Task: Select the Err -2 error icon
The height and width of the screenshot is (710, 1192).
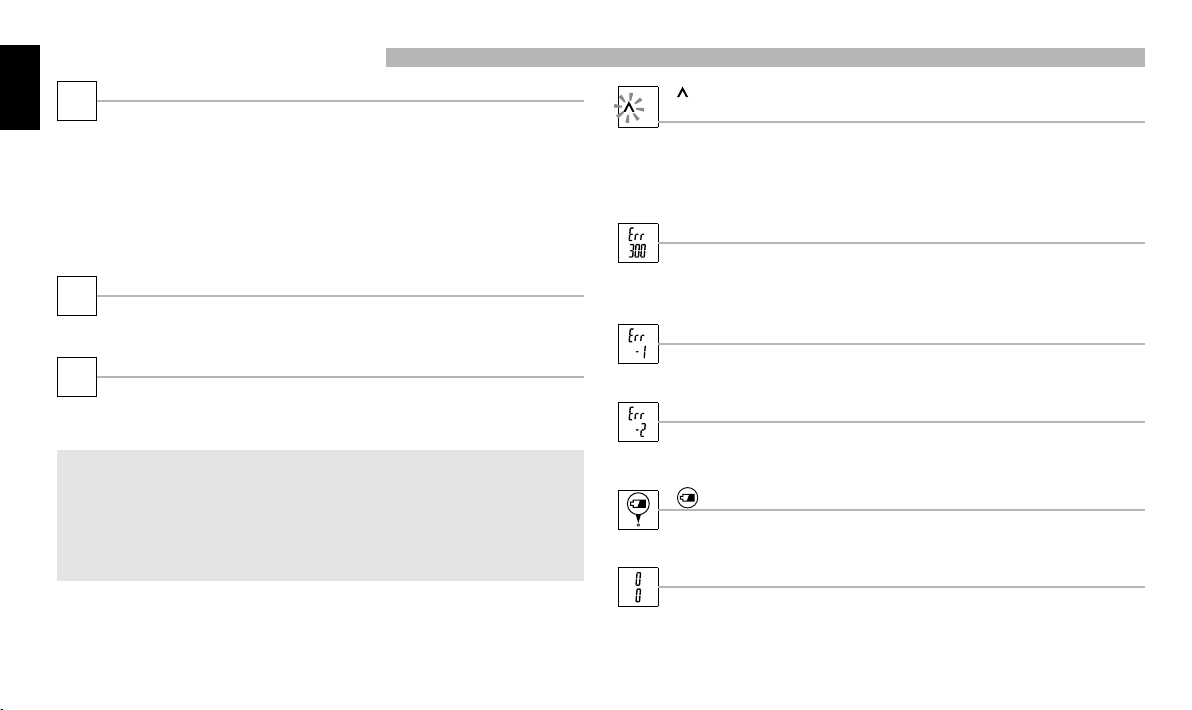Action: (x=638, y=422)
